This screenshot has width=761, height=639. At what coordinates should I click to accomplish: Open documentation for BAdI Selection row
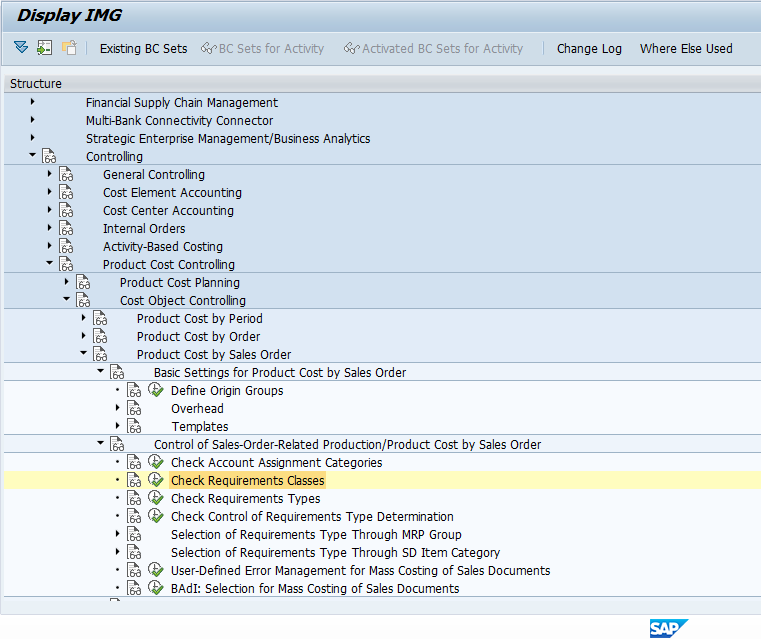pyautogui.click(x=134, y=588)
